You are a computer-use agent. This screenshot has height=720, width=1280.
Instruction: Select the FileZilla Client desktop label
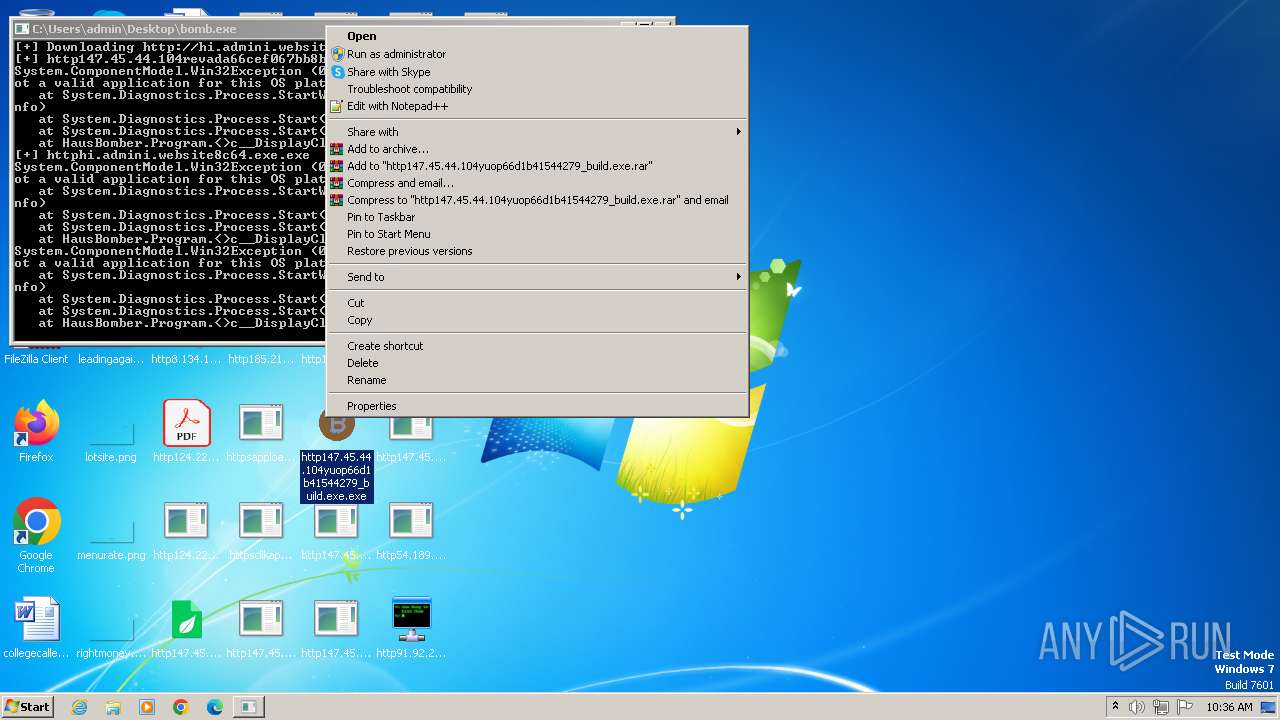pyautogui.click(x=36, y=359)
